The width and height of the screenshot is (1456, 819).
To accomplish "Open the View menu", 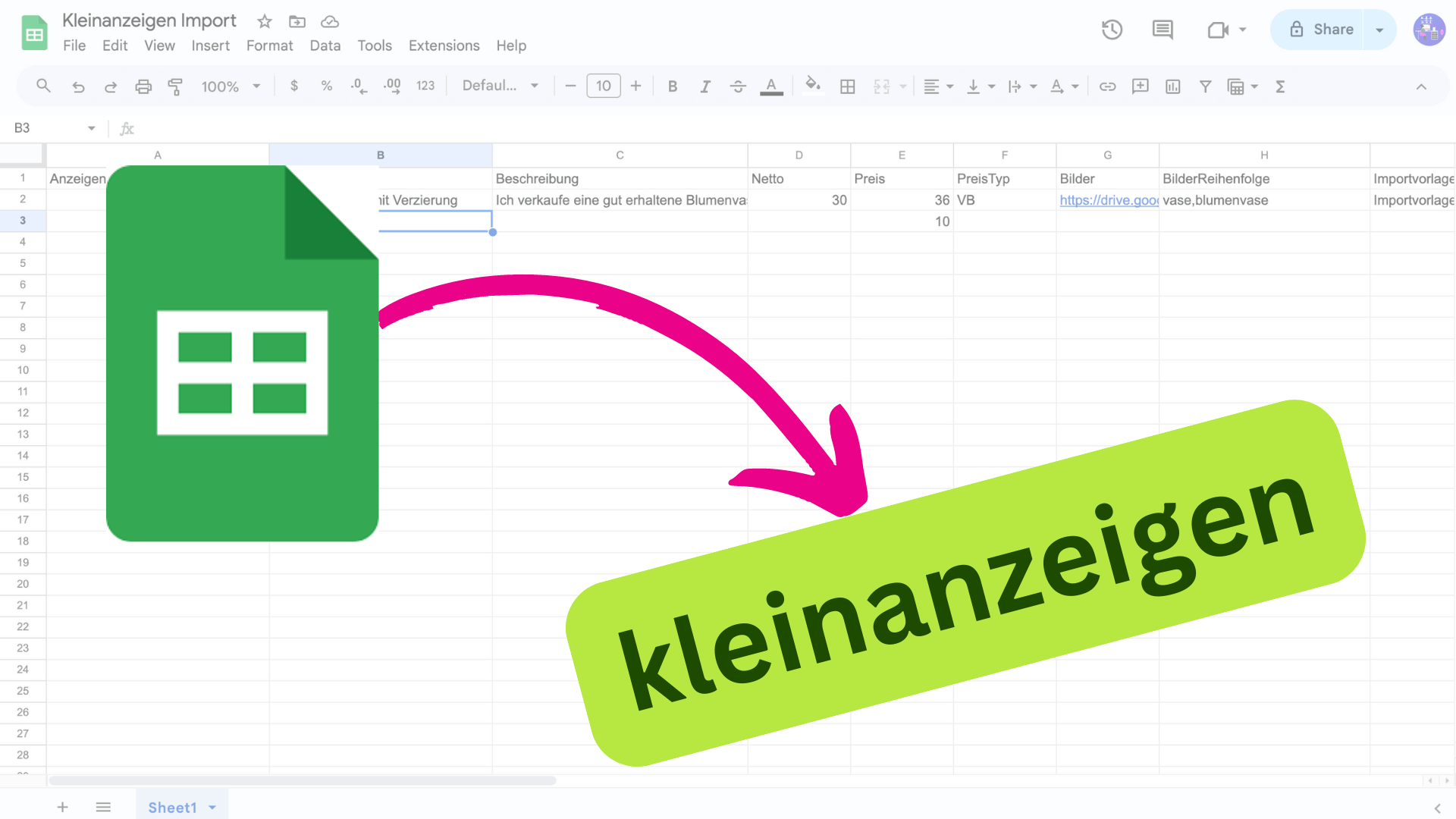I will (159, 45).
